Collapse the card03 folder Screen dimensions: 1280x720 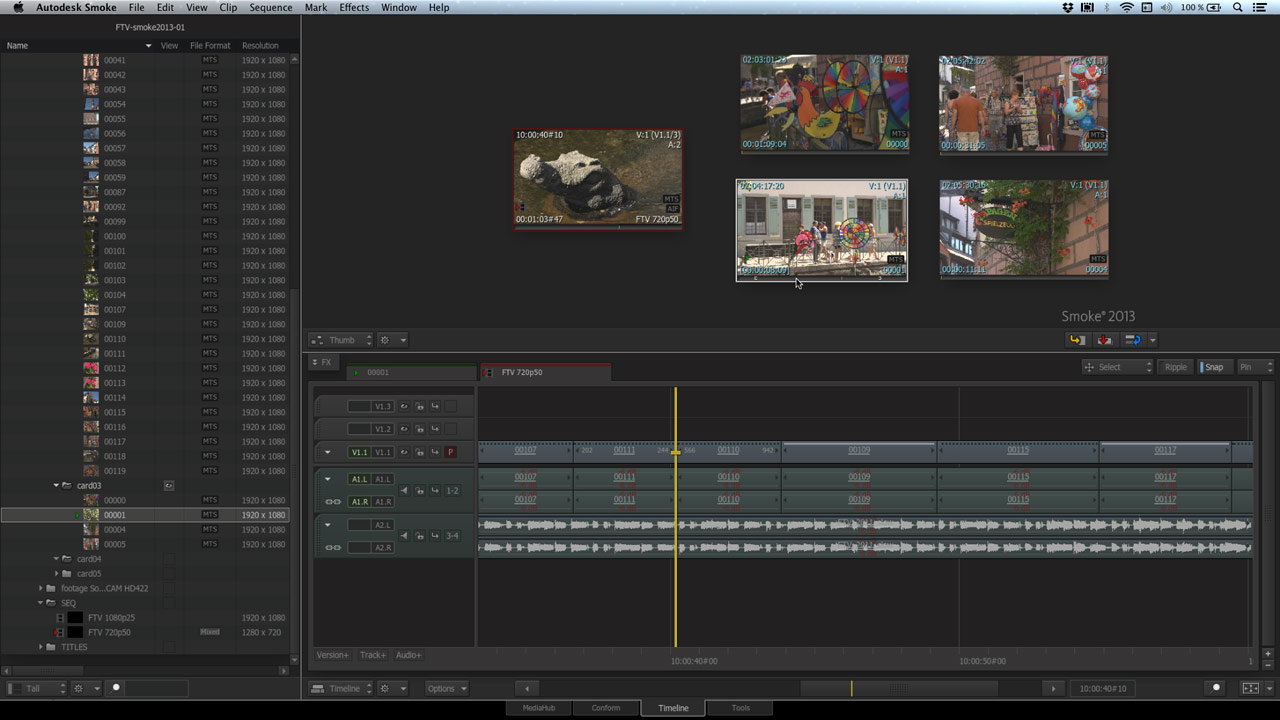tap(56, 486)
